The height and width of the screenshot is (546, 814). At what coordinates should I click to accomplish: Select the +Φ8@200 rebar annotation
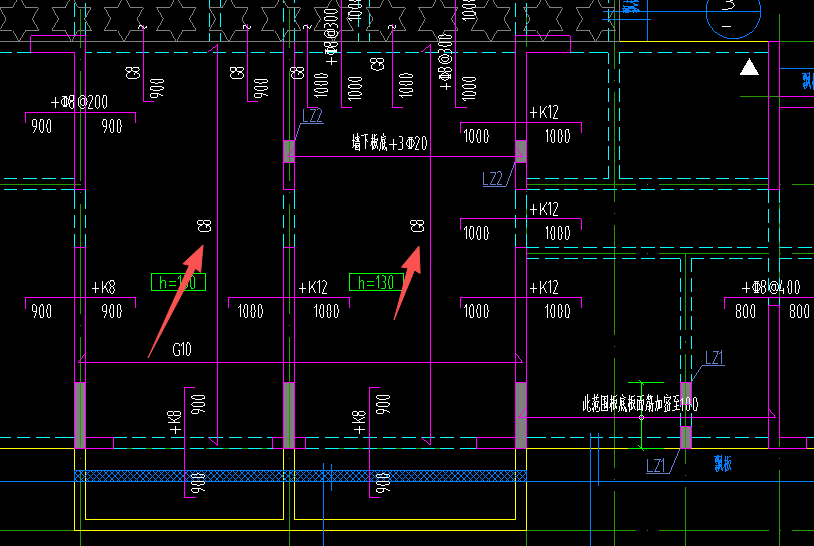coord(79,102)
